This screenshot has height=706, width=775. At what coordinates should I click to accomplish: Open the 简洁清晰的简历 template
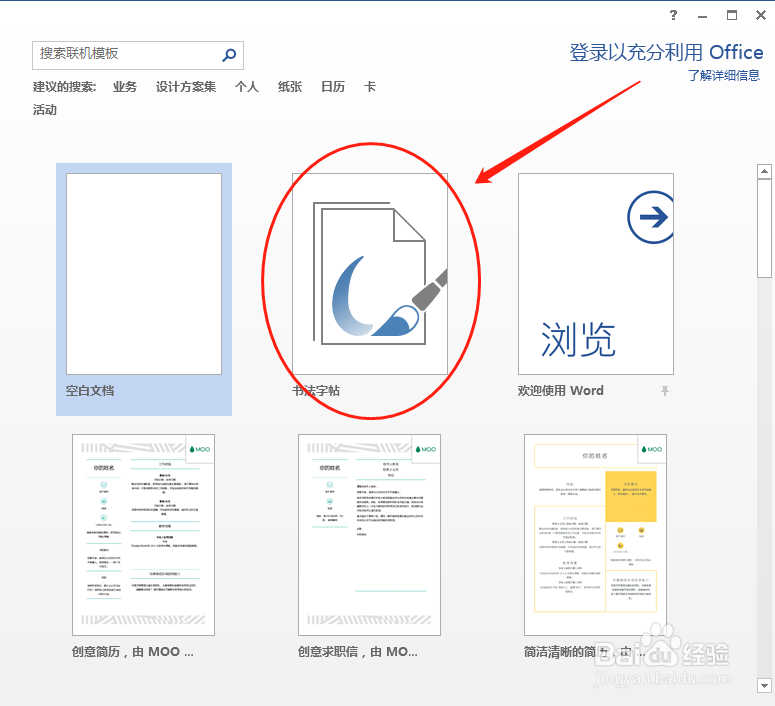coord(595,535)
